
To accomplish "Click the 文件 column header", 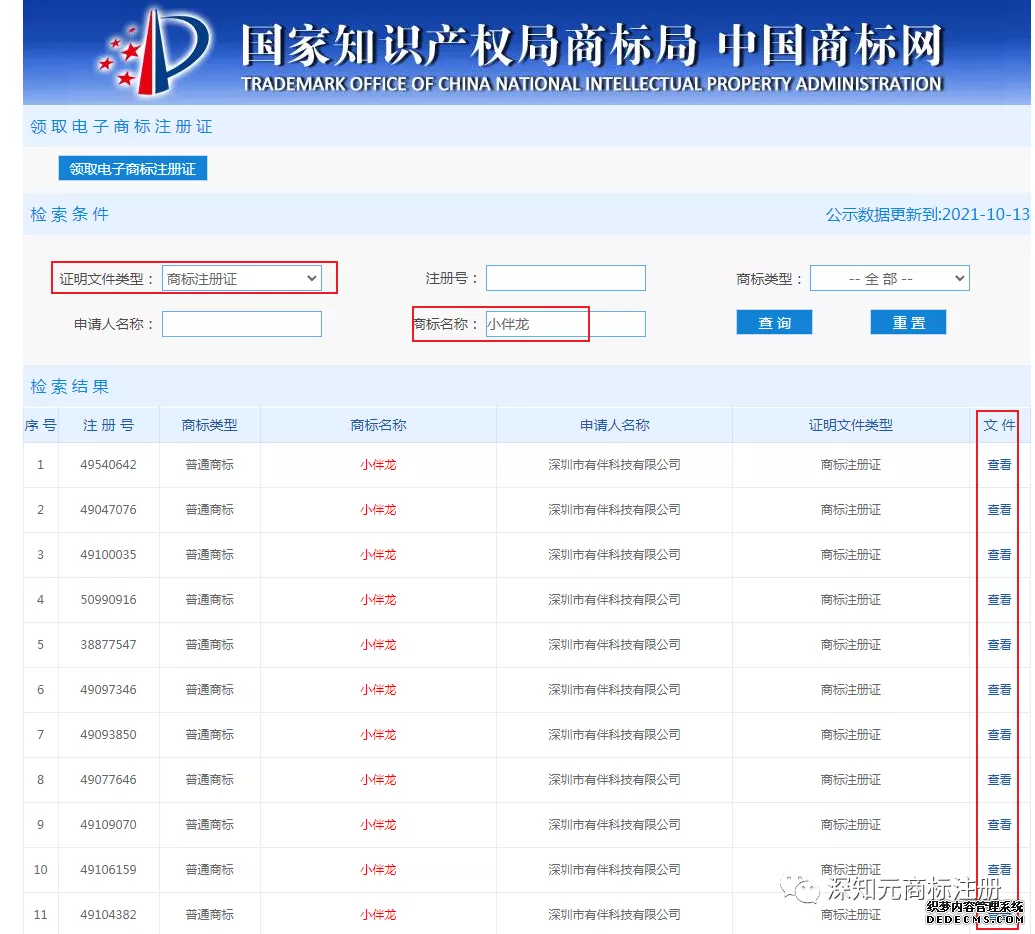I will tap(999, 425).
